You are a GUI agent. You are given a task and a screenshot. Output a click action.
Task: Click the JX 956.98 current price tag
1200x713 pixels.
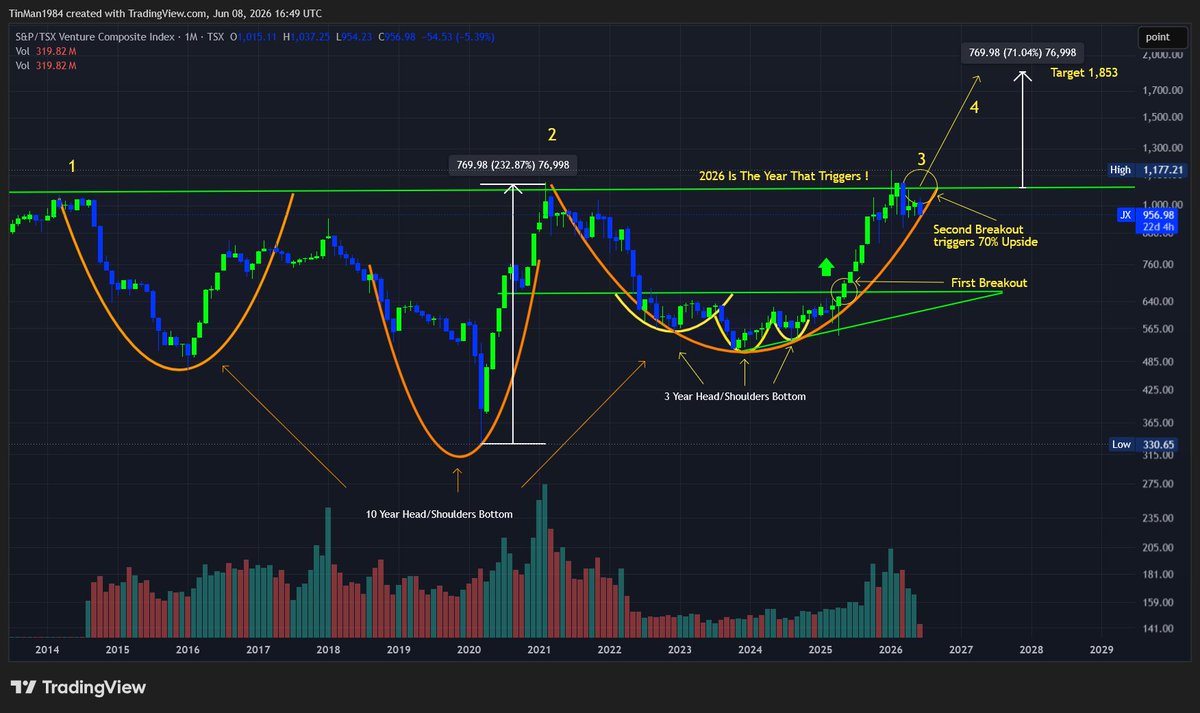point(1150,219)
